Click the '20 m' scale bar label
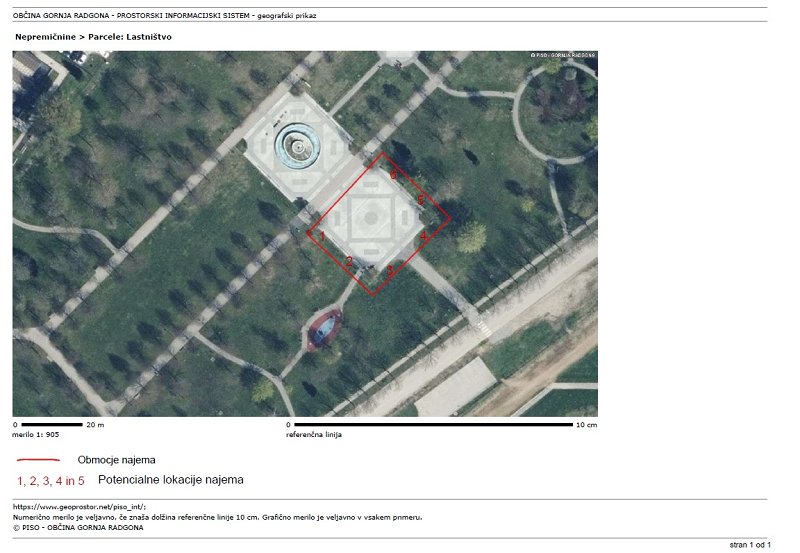Screen dimensions: 800x553 coord(95,424)
